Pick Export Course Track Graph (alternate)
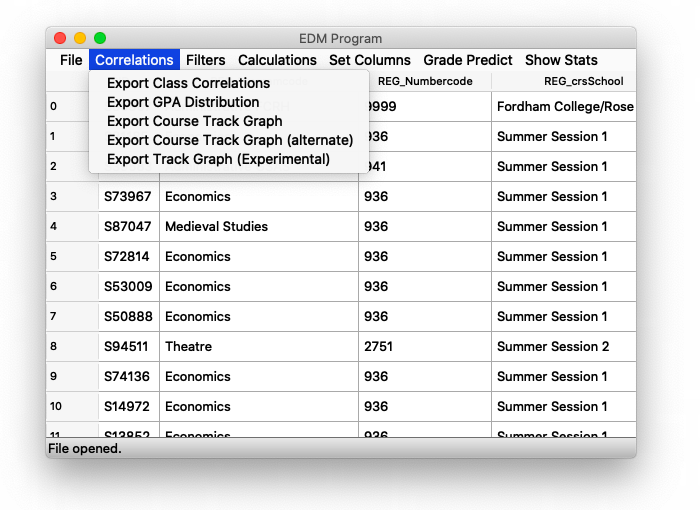The width and height of the screenshot is (700, 510). (x=229, y=140)
